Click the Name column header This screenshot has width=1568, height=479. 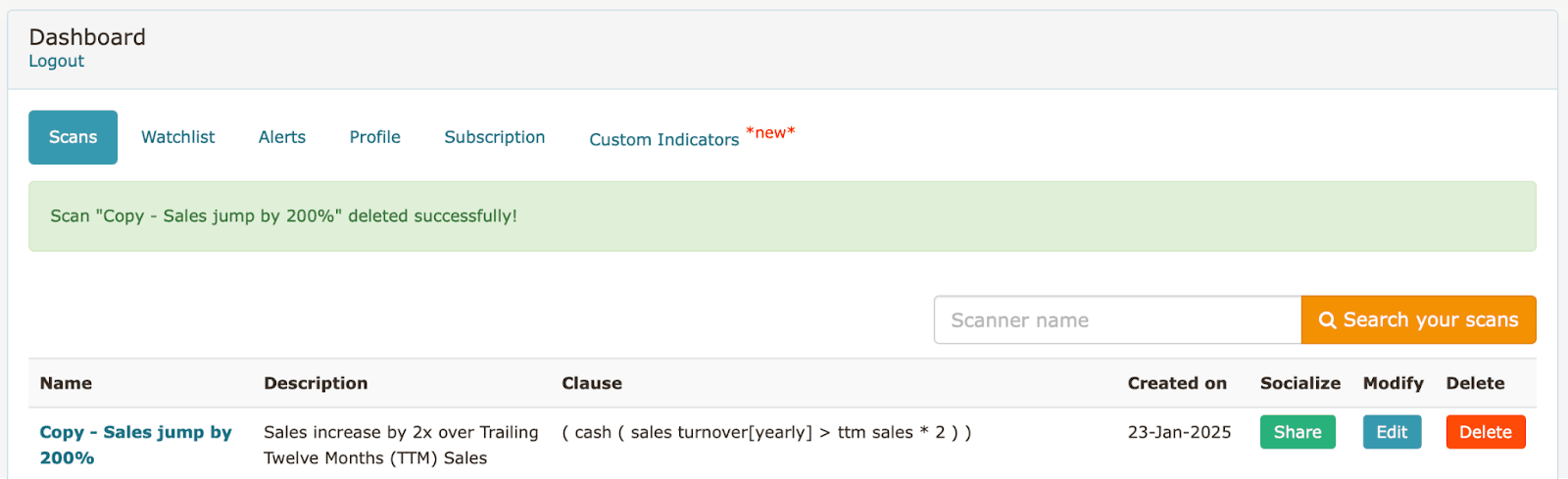[66, 383]
